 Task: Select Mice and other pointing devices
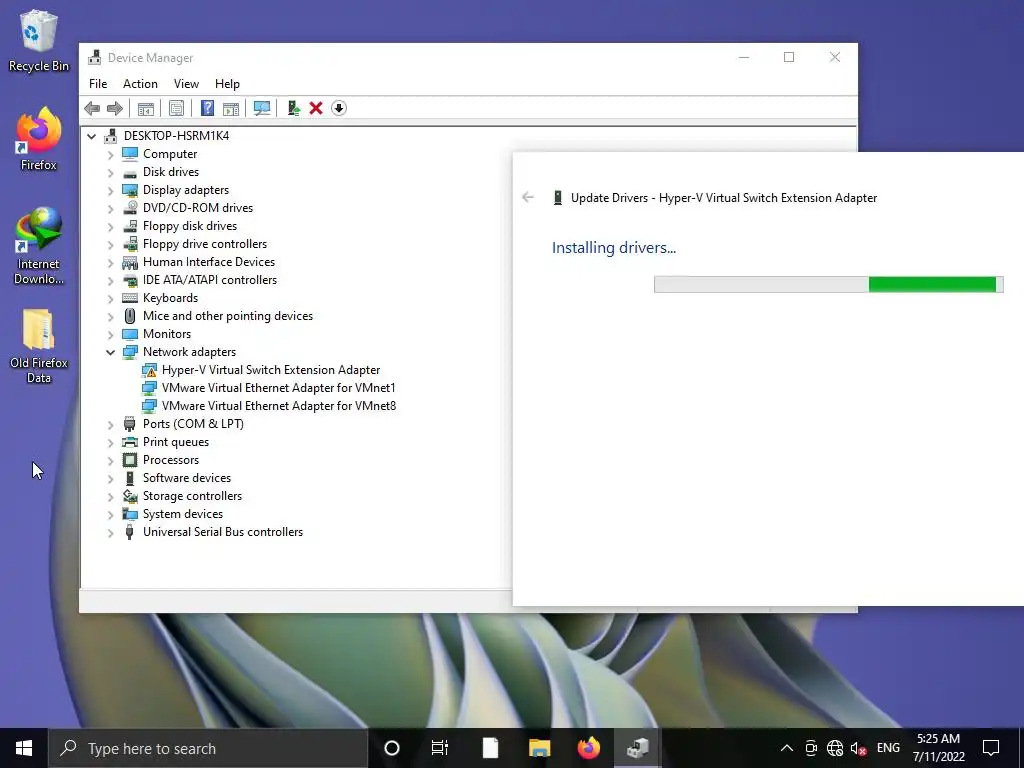(x=228, y=316)
